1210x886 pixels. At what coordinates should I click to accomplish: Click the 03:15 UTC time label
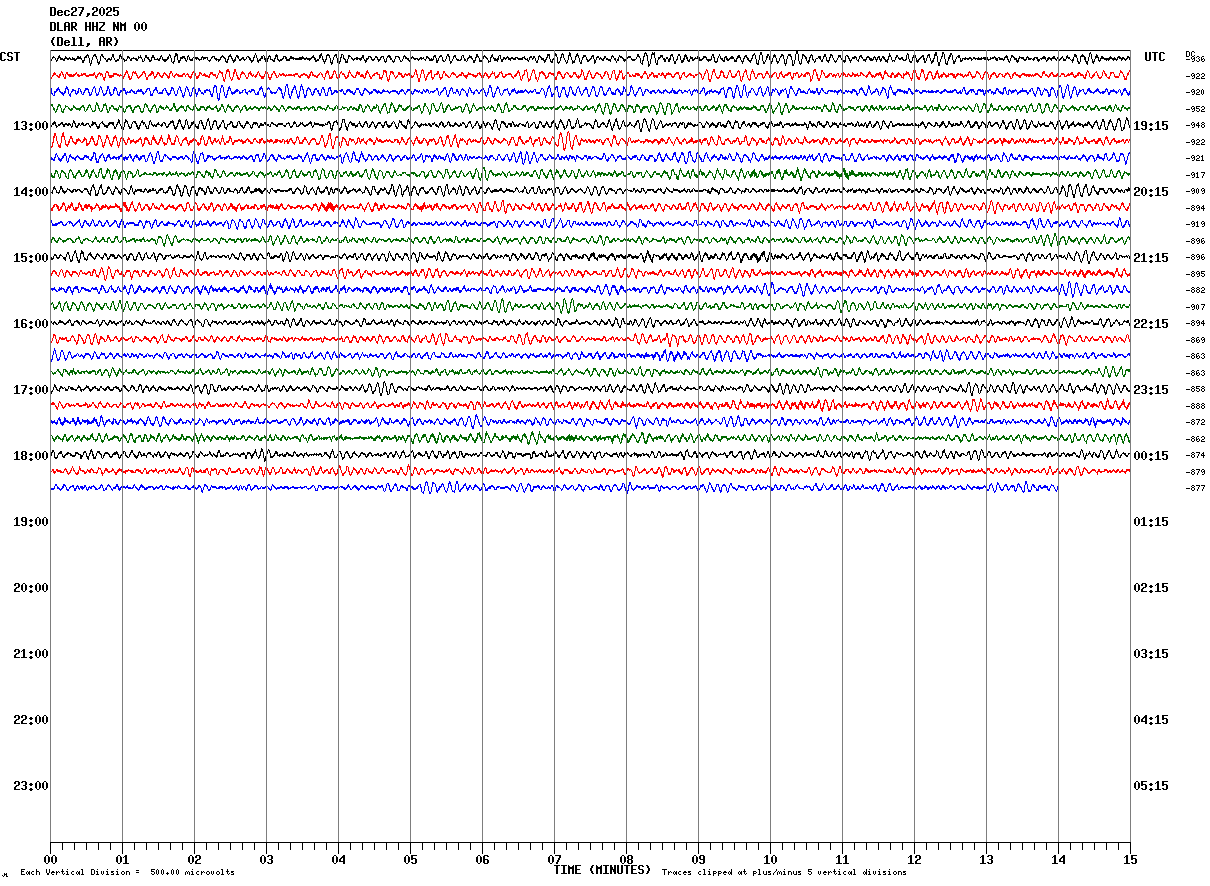pos(1151,654)
